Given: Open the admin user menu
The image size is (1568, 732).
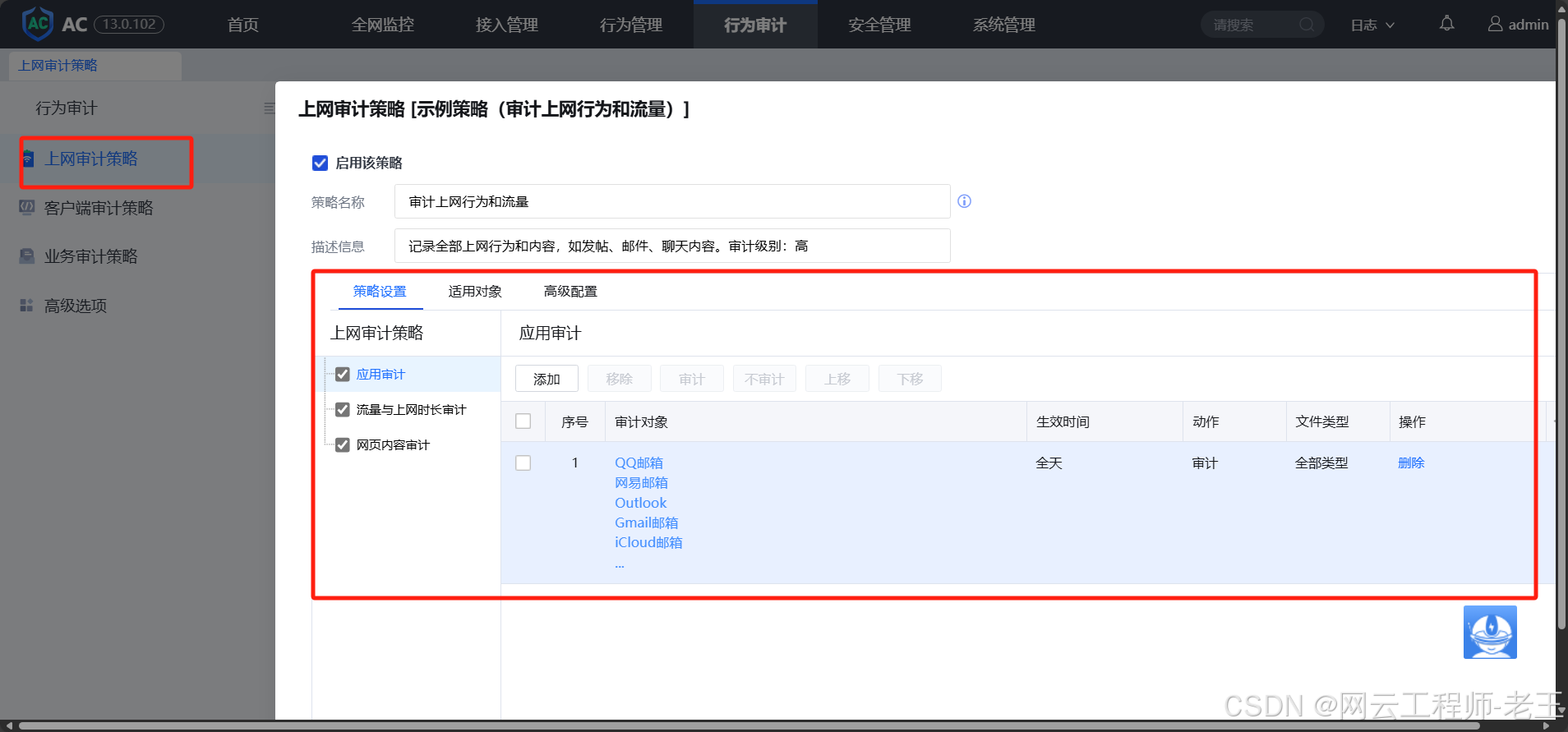Looking at the screenshot, I should tap(1518, 25).
